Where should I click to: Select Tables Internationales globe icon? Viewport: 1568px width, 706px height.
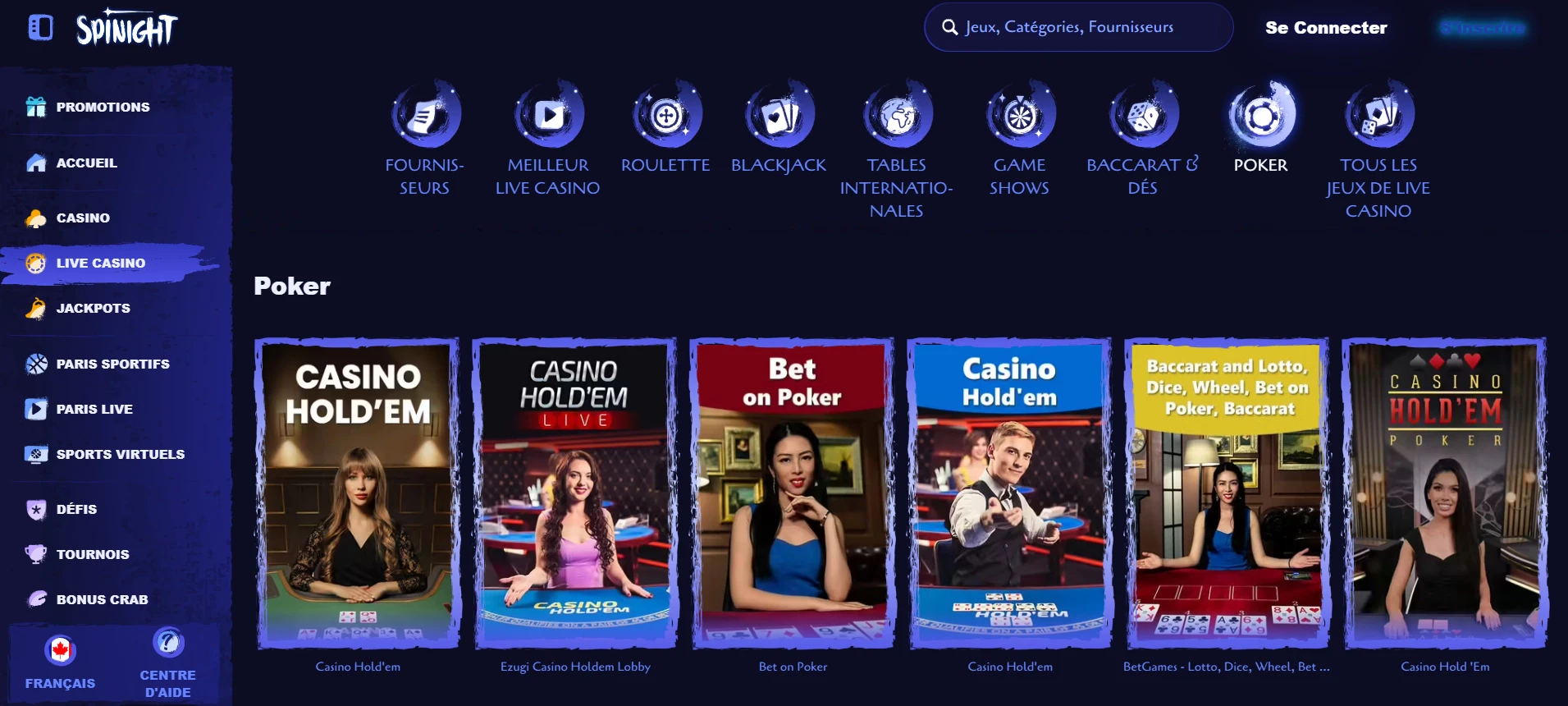(x=897, y=114)
